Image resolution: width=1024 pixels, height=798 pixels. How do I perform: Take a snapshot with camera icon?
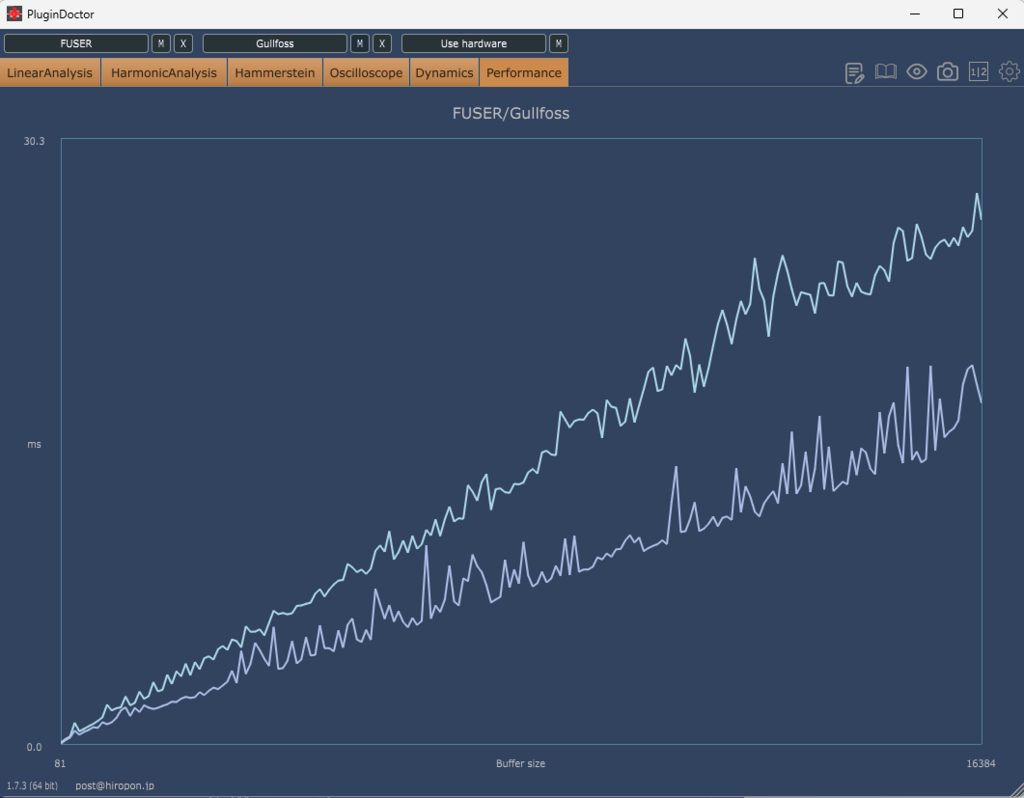click(x=948, y=72)
